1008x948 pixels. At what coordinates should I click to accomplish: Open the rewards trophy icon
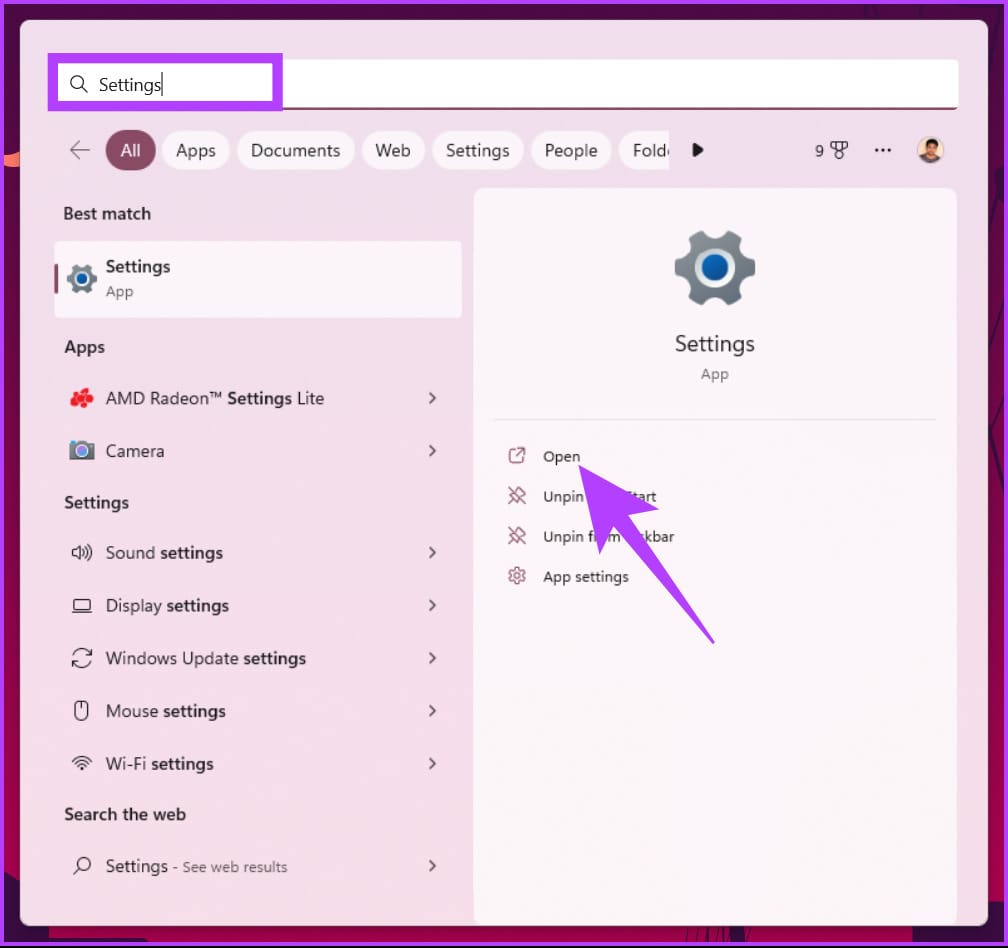pyautogui.click(x=839, y=150)
